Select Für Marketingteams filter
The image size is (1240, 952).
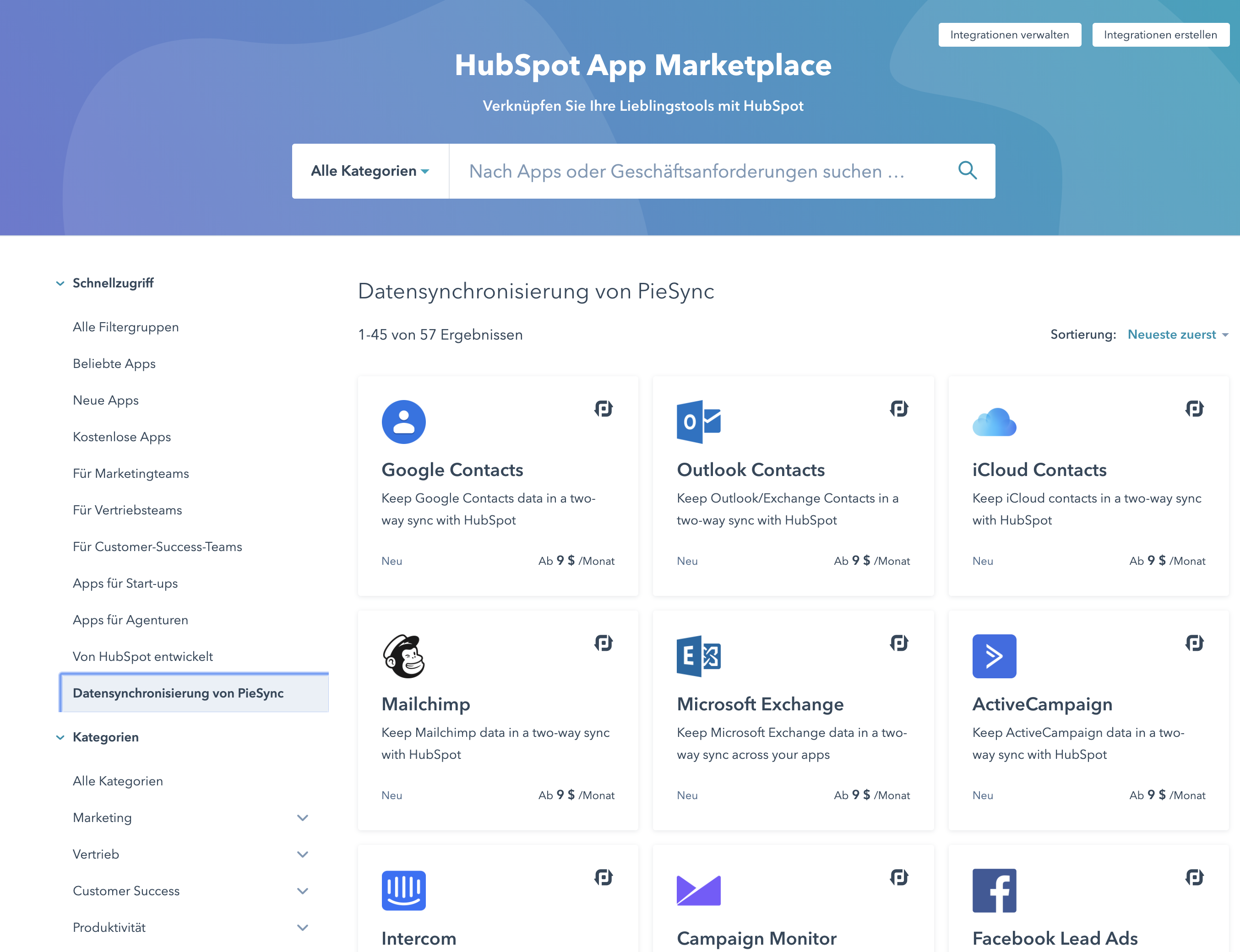click(x=131, y=474)
